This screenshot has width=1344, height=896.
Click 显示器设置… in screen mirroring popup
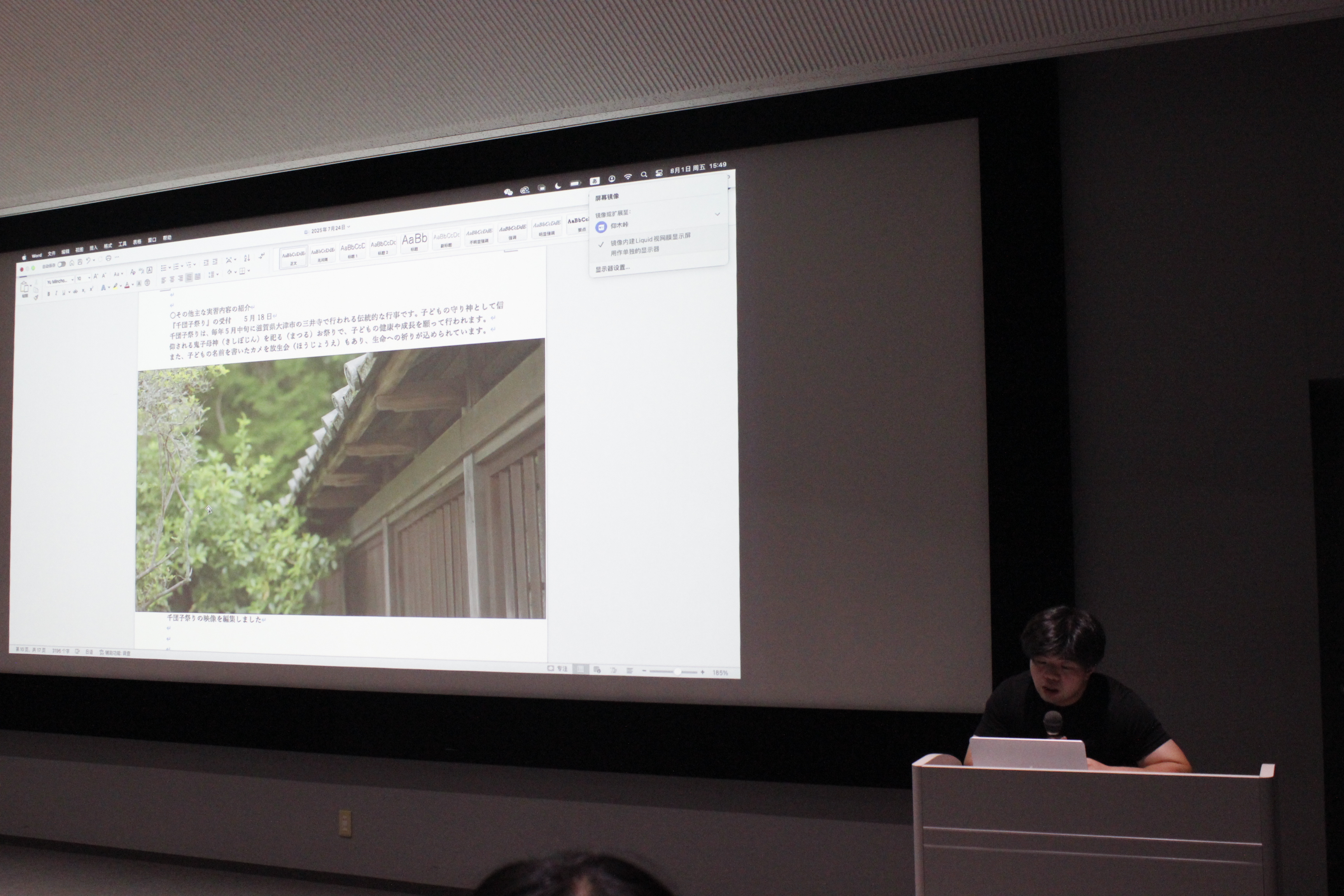click(x=612, y=268)
